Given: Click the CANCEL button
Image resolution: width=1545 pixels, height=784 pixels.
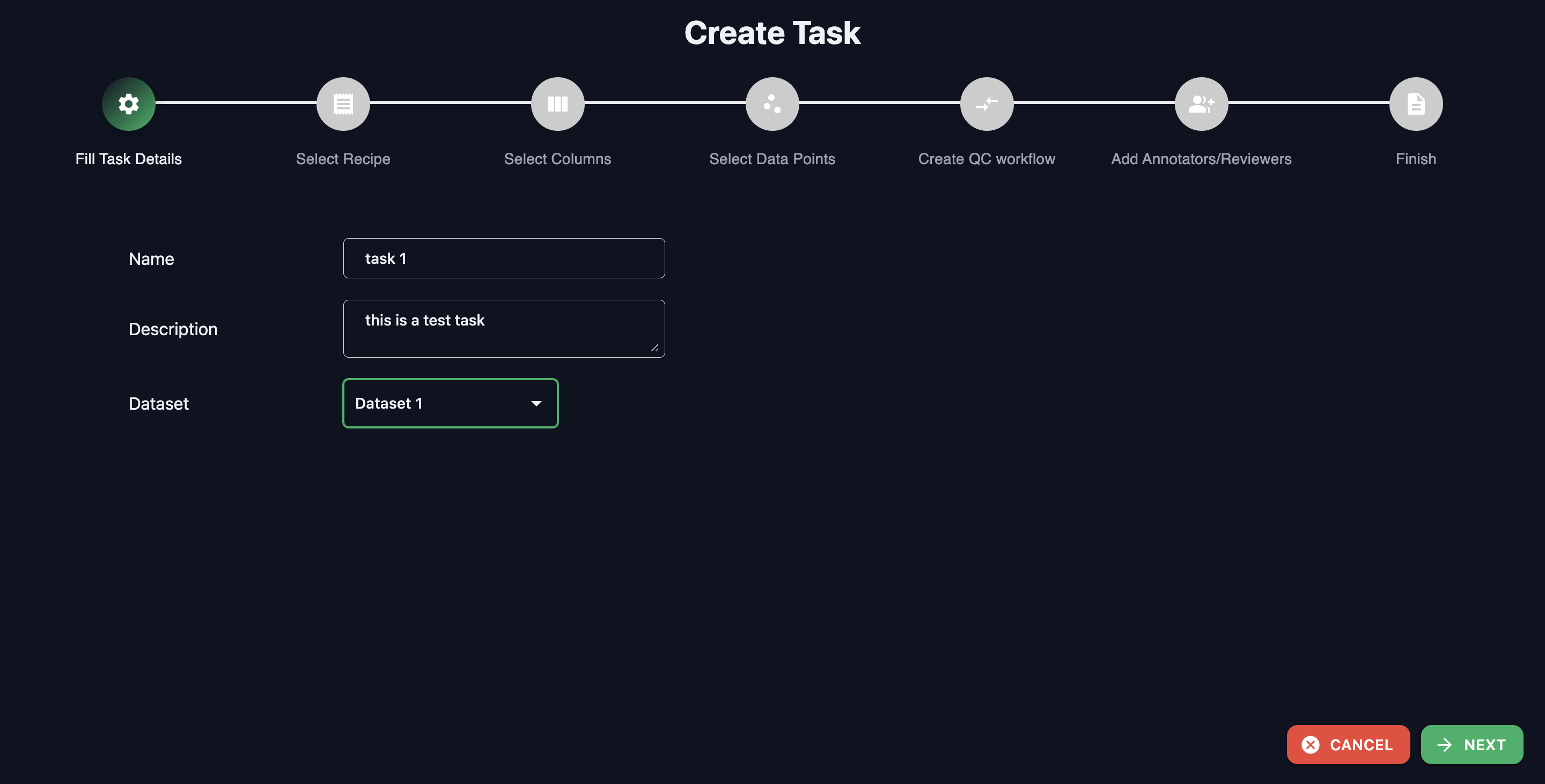Looking at the screenshot, I should click(x=1348, y=742).
